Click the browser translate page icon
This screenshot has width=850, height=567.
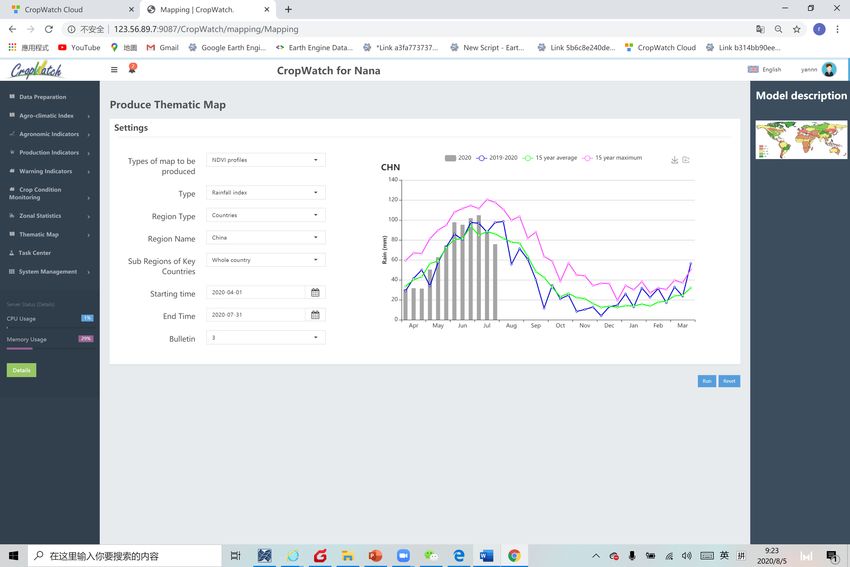[760, 29]
